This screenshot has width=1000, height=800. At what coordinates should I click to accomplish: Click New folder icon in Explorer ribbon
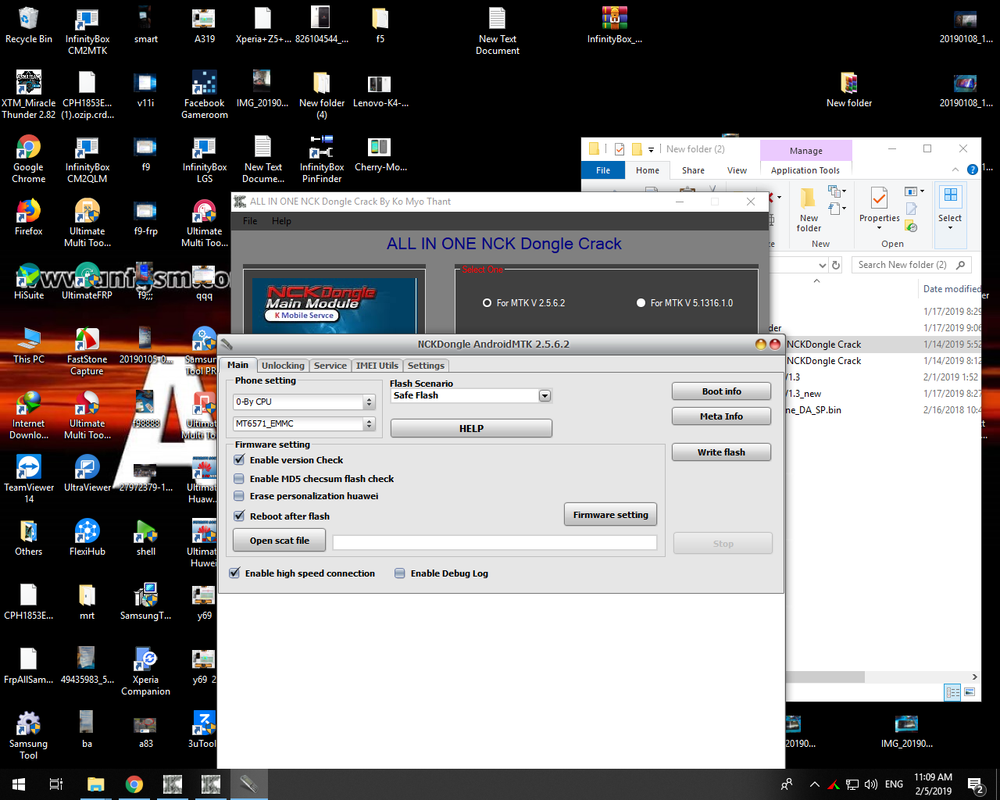[x=808, y=210]
